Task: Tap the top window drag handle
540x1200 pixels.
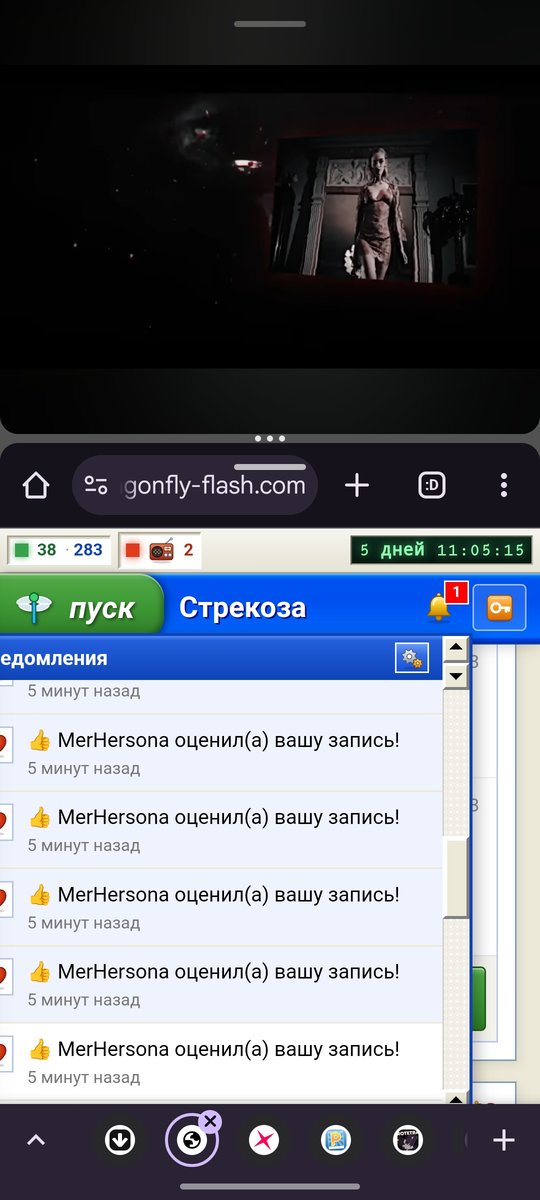Action: [x=270, y=23]
